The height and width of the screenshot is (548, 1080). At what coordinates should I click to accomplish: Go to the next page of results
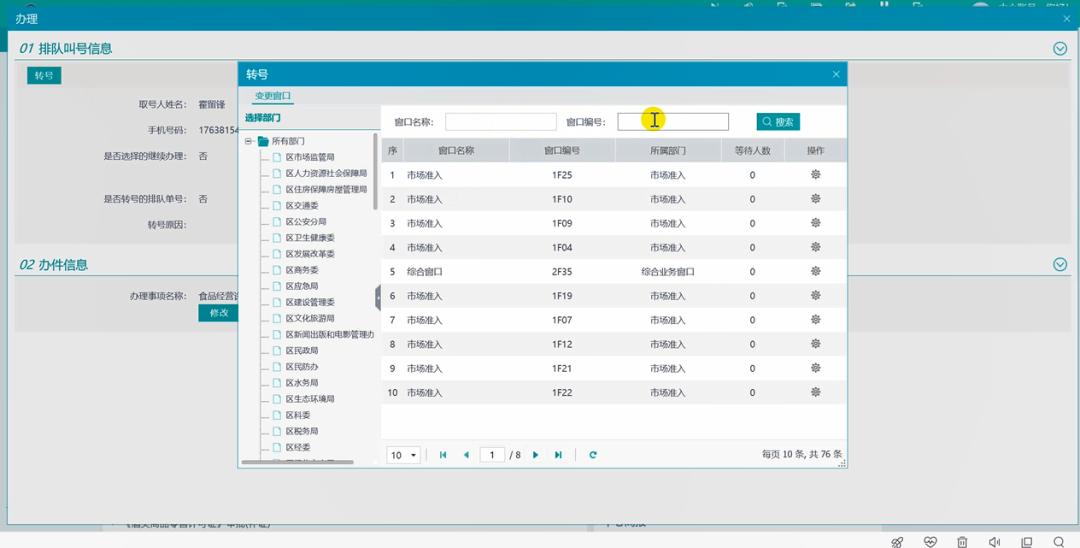pyautogui.click(x=536, y=455)
